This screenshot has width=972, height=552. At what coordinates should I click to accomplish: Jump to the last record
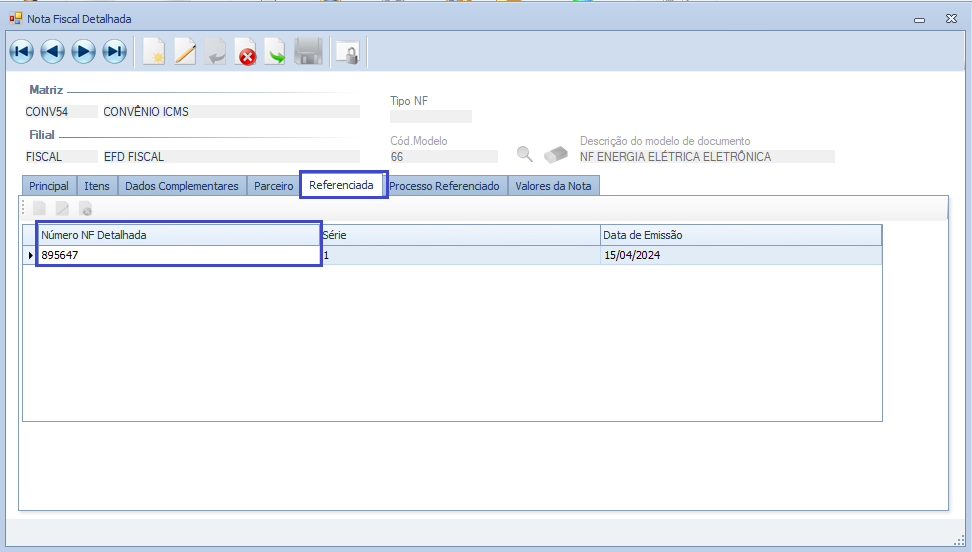pyautogui.click(x=115, y=51)
